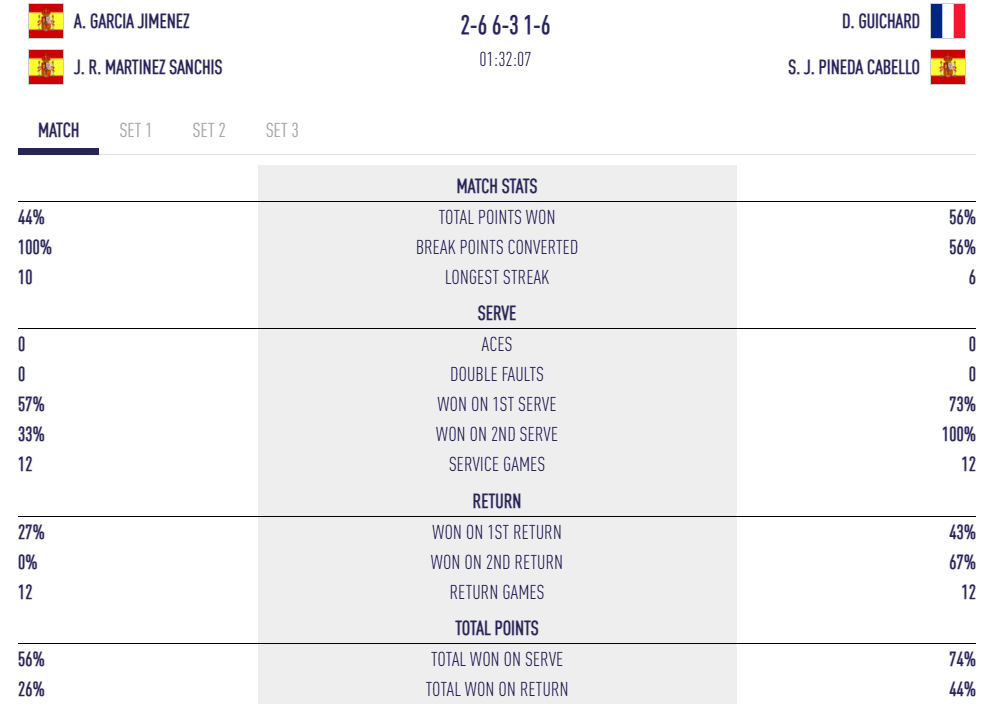991x718 pixels.
Task: Click the TOTAL WON ON RETURN label
Action: click(x=497, y=689)
